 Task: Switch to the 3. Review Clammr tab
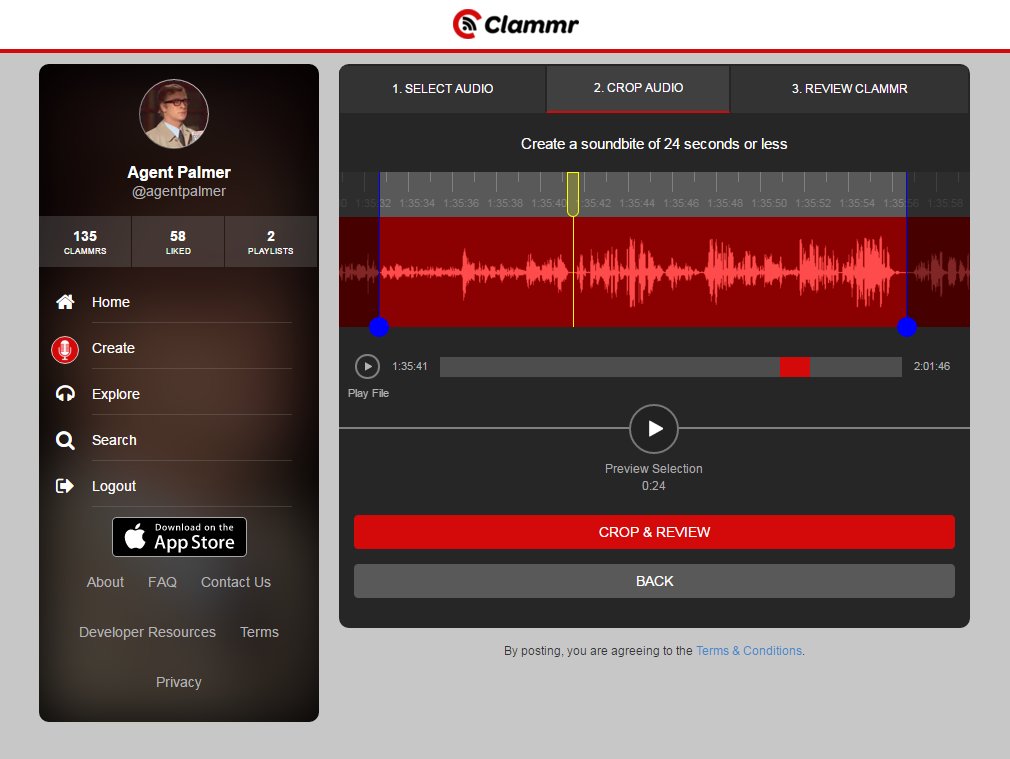(850, 89)
